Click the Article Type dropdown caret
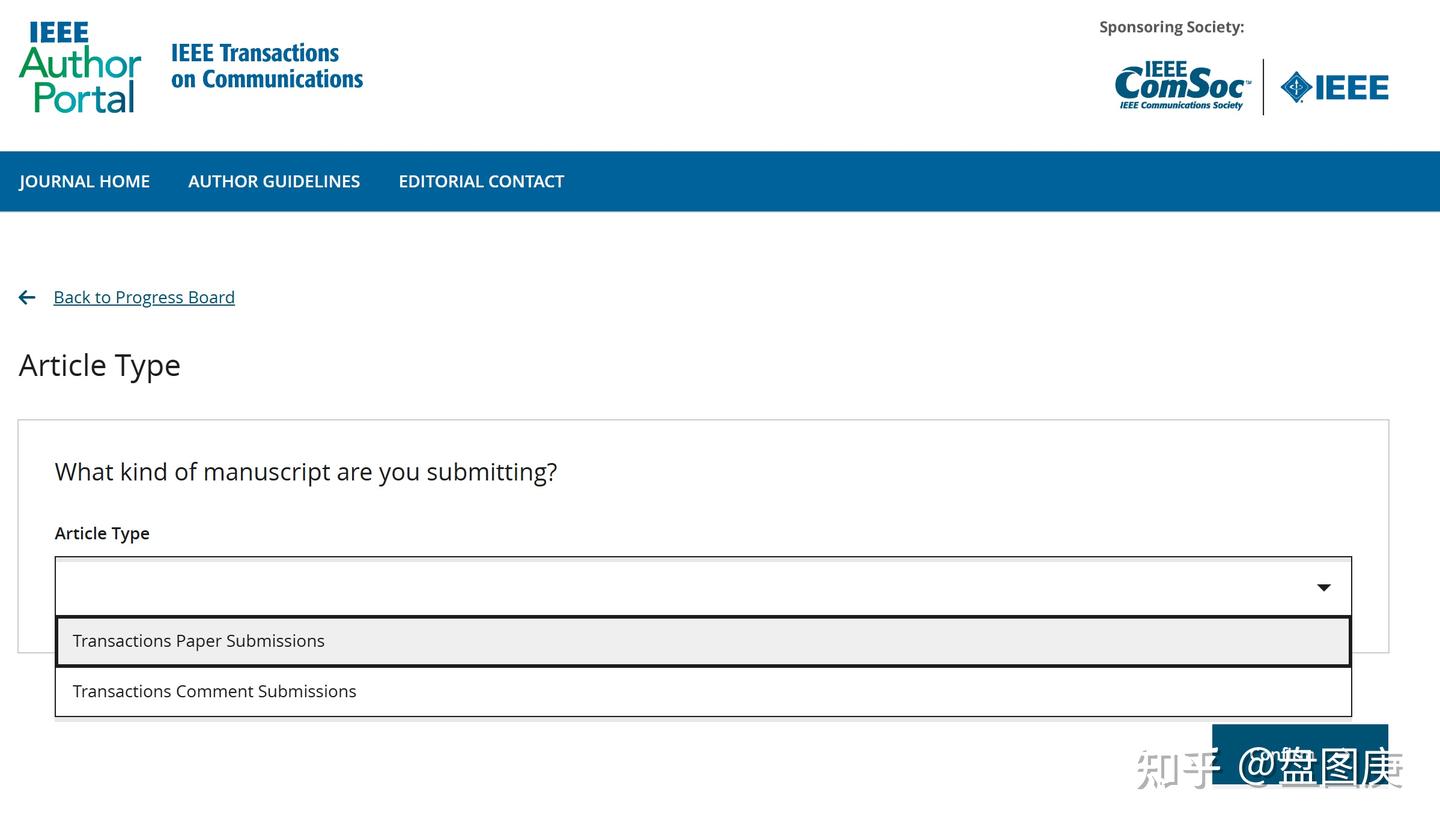The width and height of the screenshot is (1440, 827). pos(1323,587)
